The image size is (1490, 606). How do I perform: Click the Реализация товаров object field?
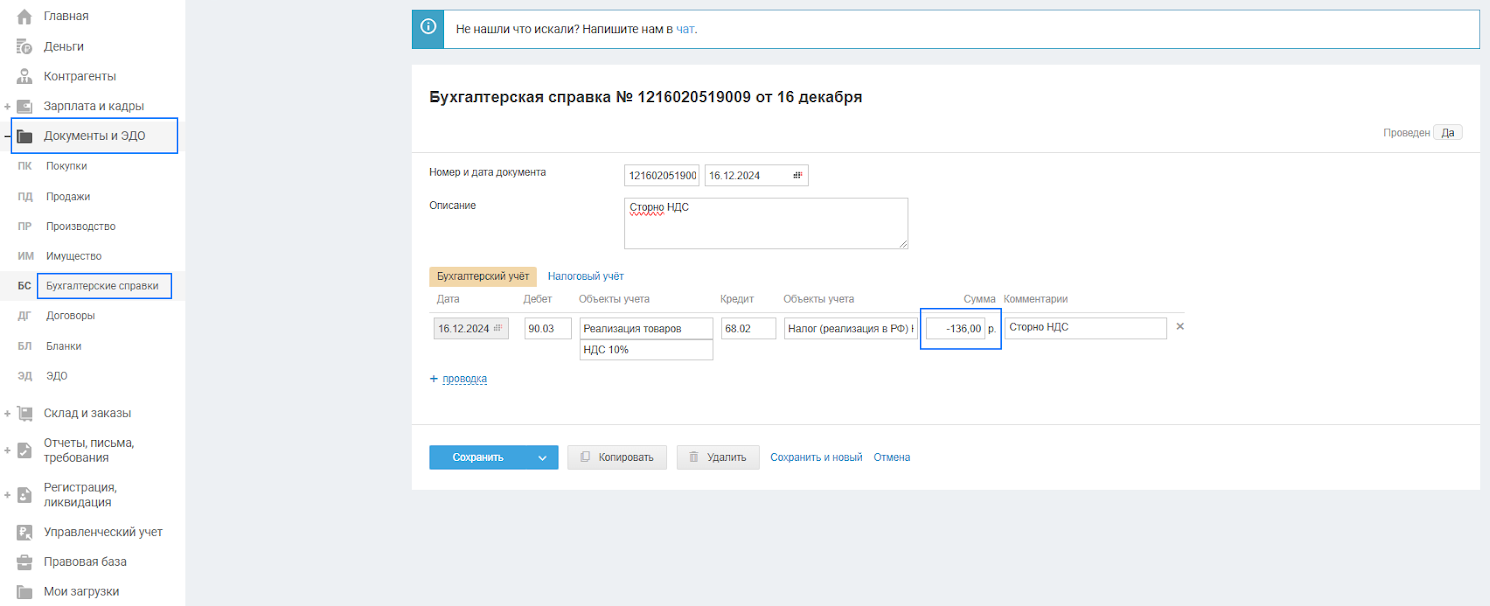[647, 328]
